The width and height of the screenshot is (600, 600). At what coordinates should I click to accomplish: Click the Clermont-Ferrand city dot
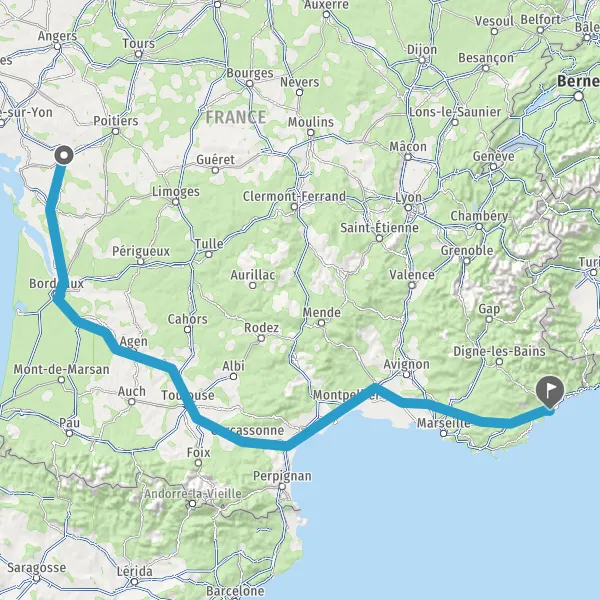(294, 207)
